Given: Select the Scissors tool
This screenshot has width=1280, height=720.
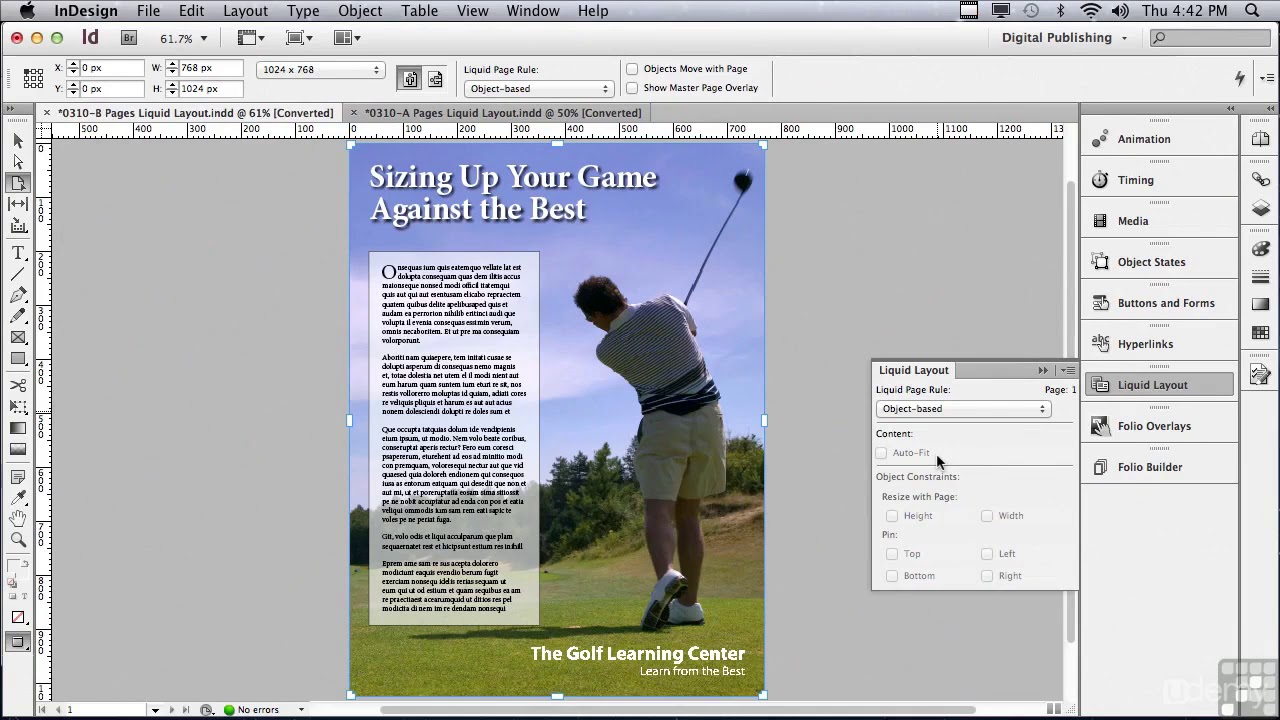Looking at the screenshot, I should coord(18,386).
